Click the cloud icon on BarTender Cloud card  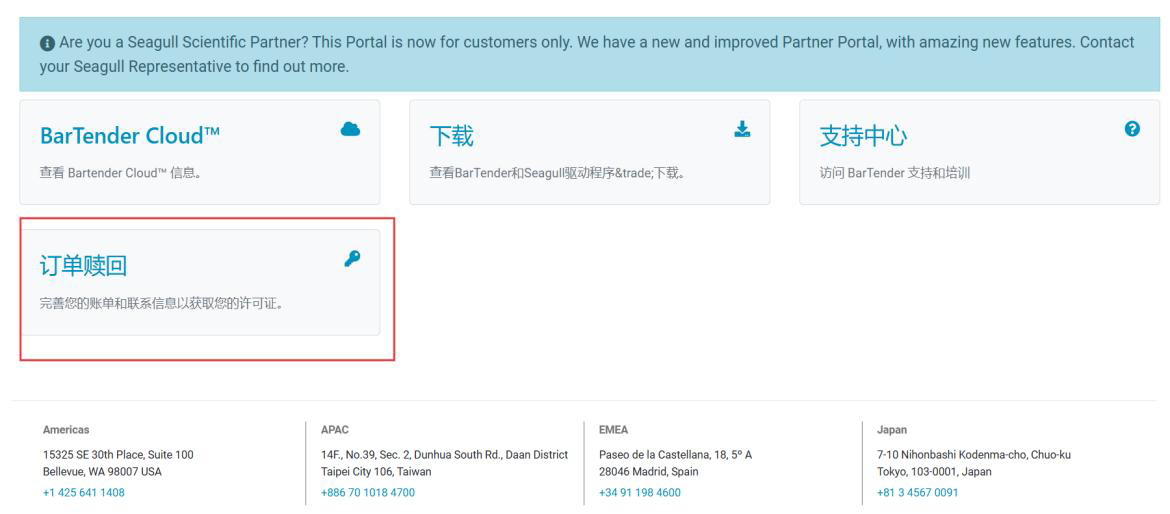(x=350, y=129)
